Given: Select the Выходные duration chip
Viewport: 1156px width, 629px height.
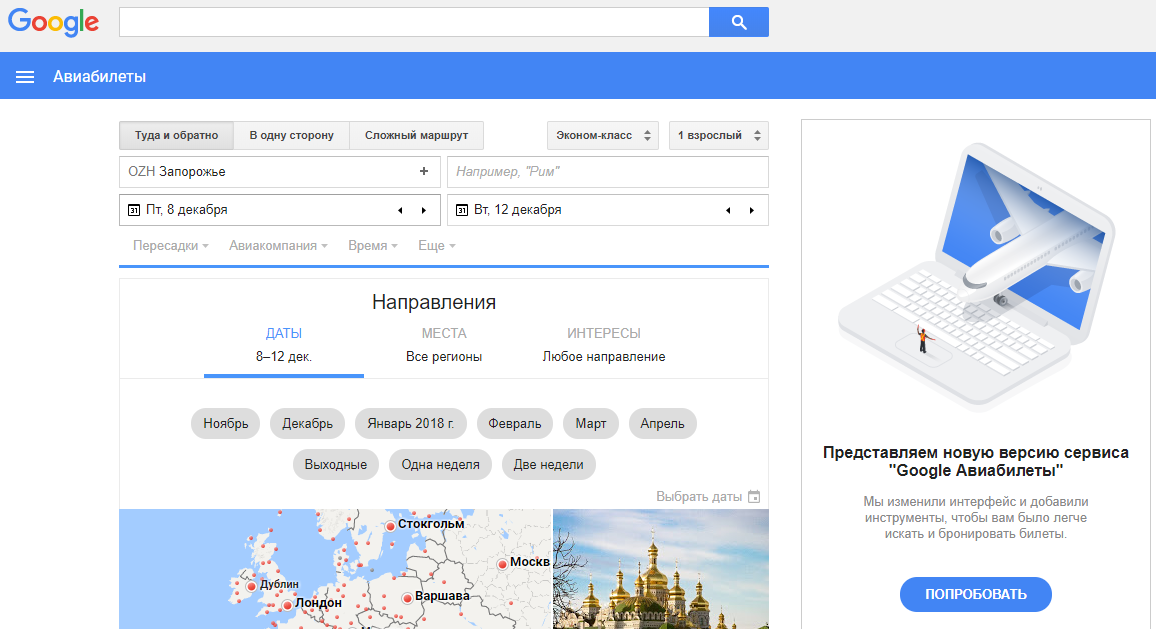Looking at the screenshot, I should (335, 465).
